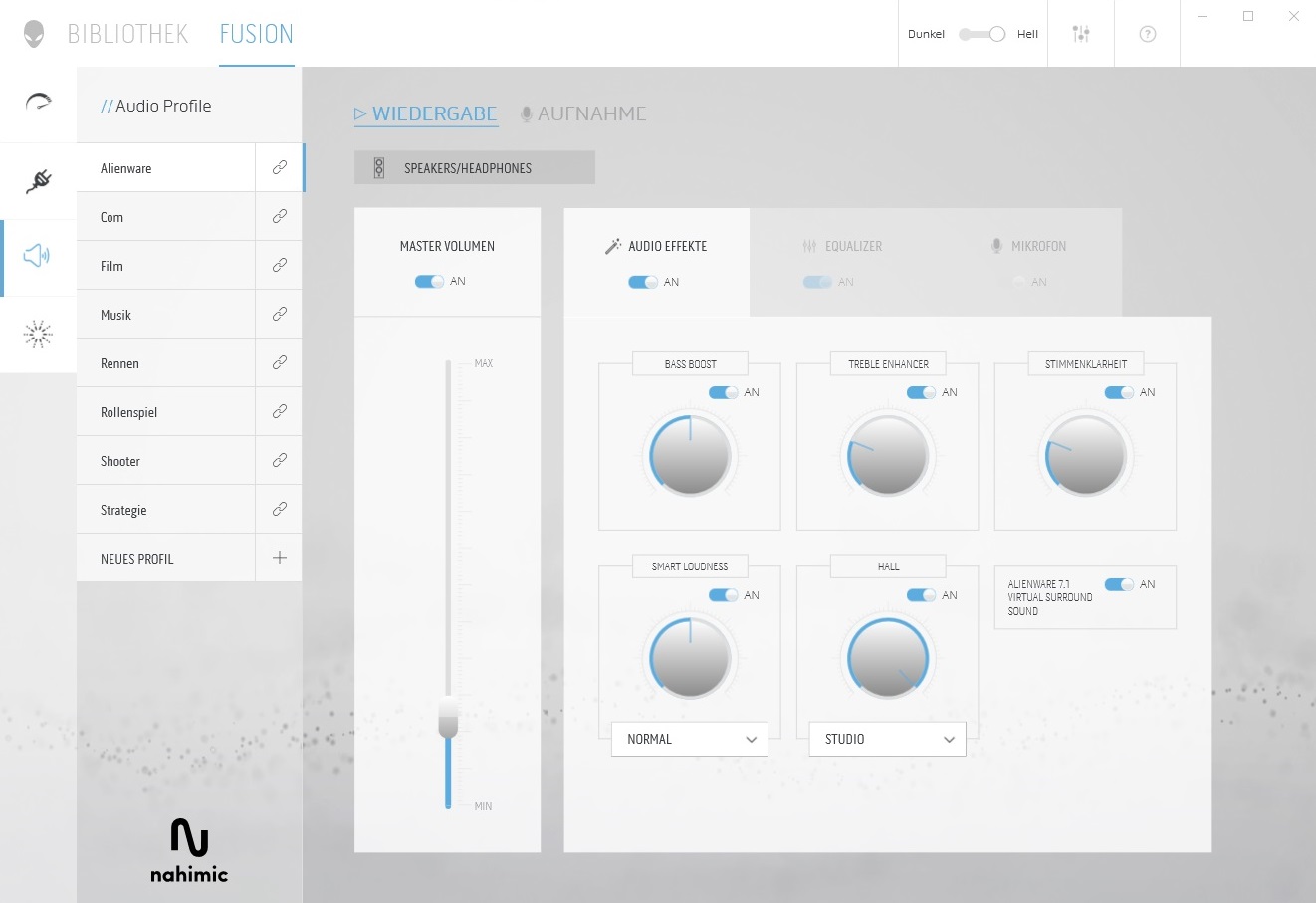Viewport: 1316px width, 903px height.
Task: Close the application window
Action: pos(1294,16)
